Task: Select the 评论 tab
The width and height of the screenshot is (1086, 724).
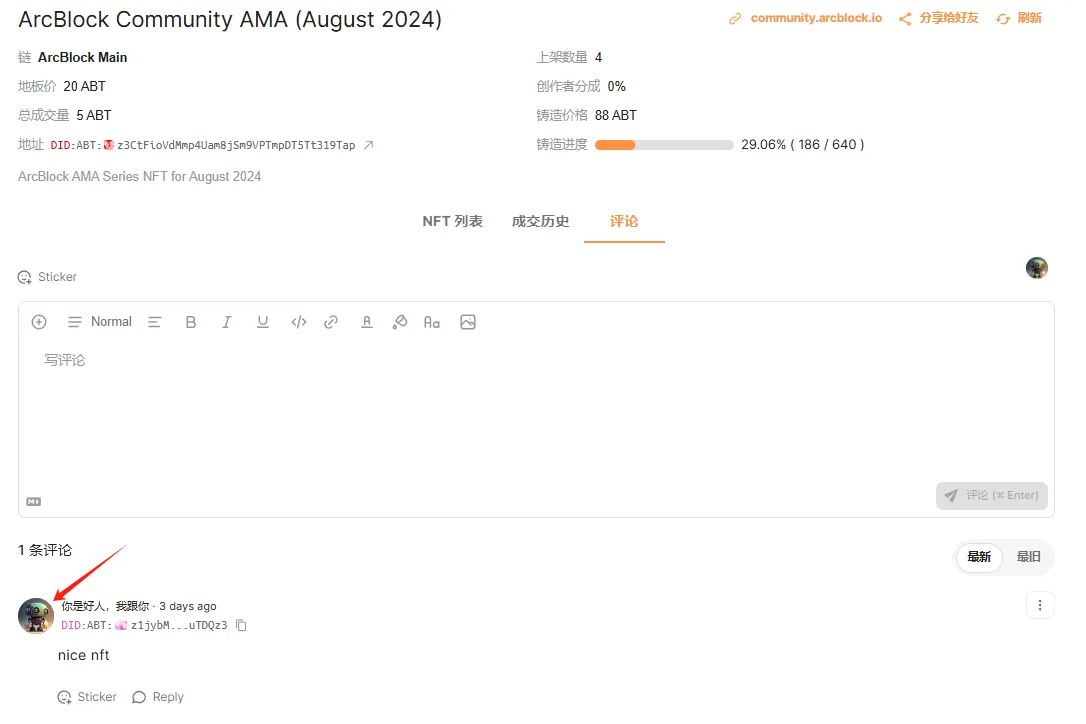Action: point(624,221)
